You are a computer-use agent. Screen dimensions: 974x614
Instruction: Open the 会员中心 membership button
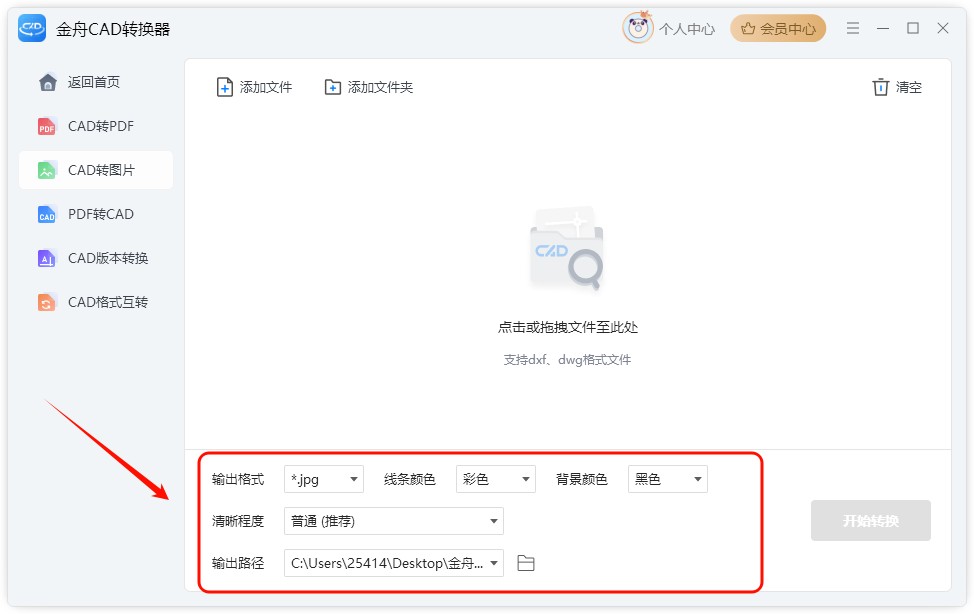pos(778,29)
